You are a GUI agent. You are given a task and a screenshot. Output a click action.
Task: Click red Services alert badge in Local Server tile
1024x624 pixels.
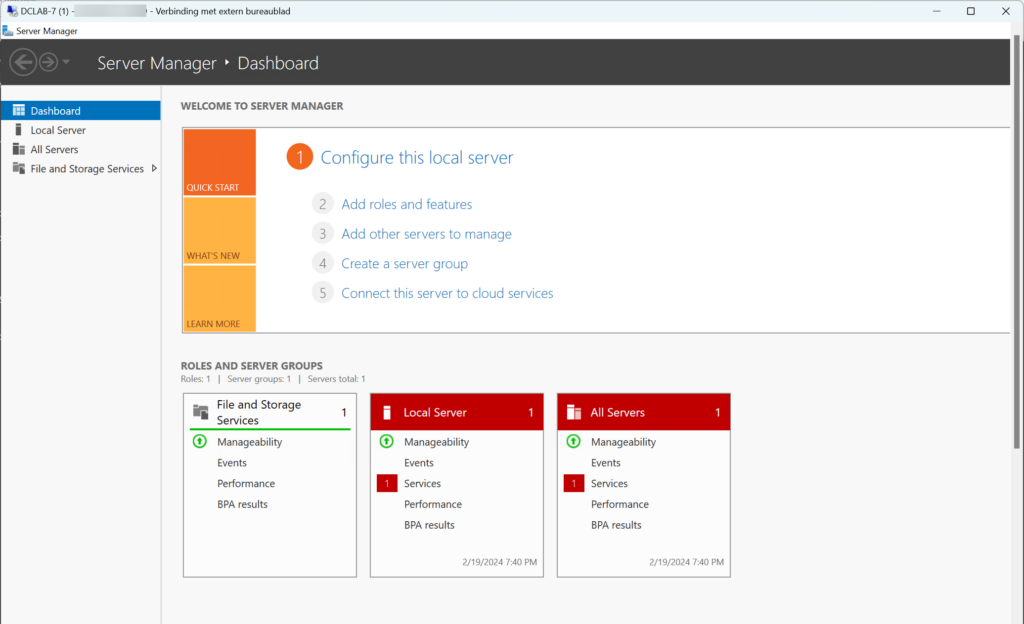387,484
